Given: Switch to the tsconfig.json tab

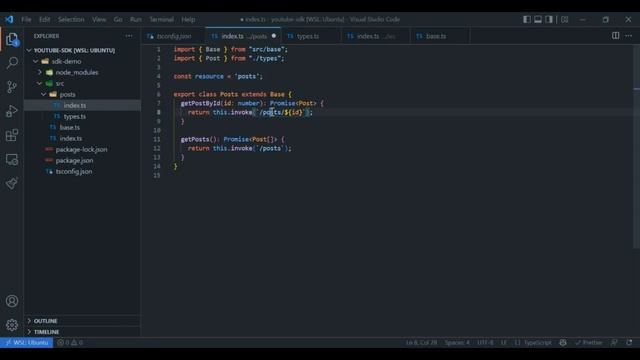Looking at the screenshot, I should [174, 36].
